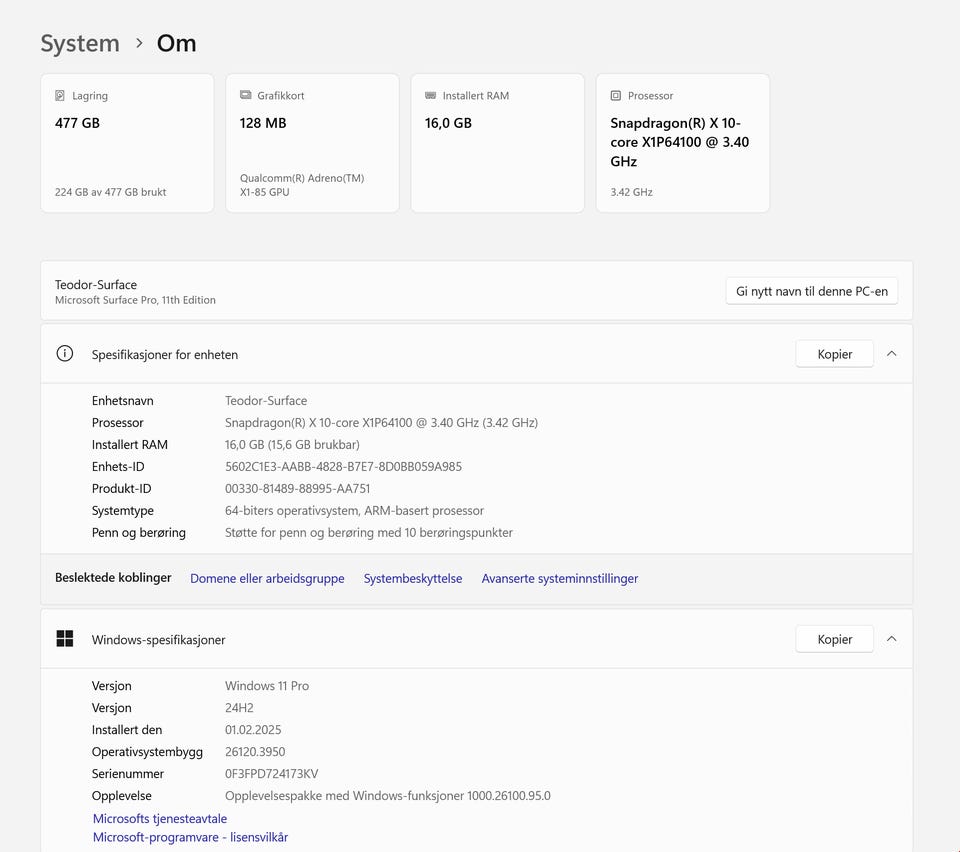This screenshot has height=852, width=960.
Task: Open the Systembeskyttelse link
Action: [413, 579]
